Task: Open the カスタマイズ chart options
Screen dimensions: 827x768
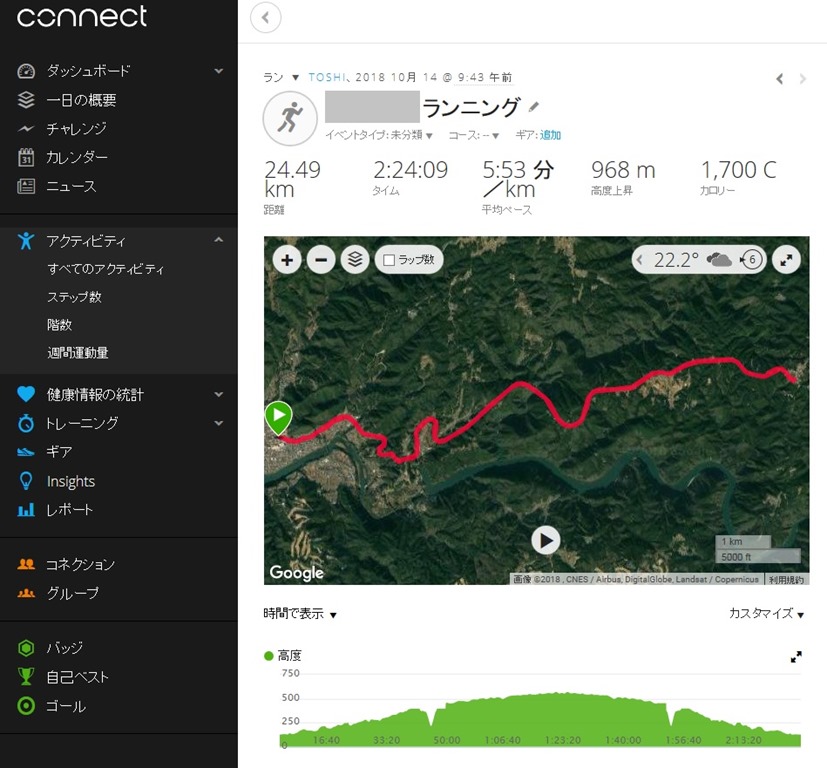Action: point(766,613)
